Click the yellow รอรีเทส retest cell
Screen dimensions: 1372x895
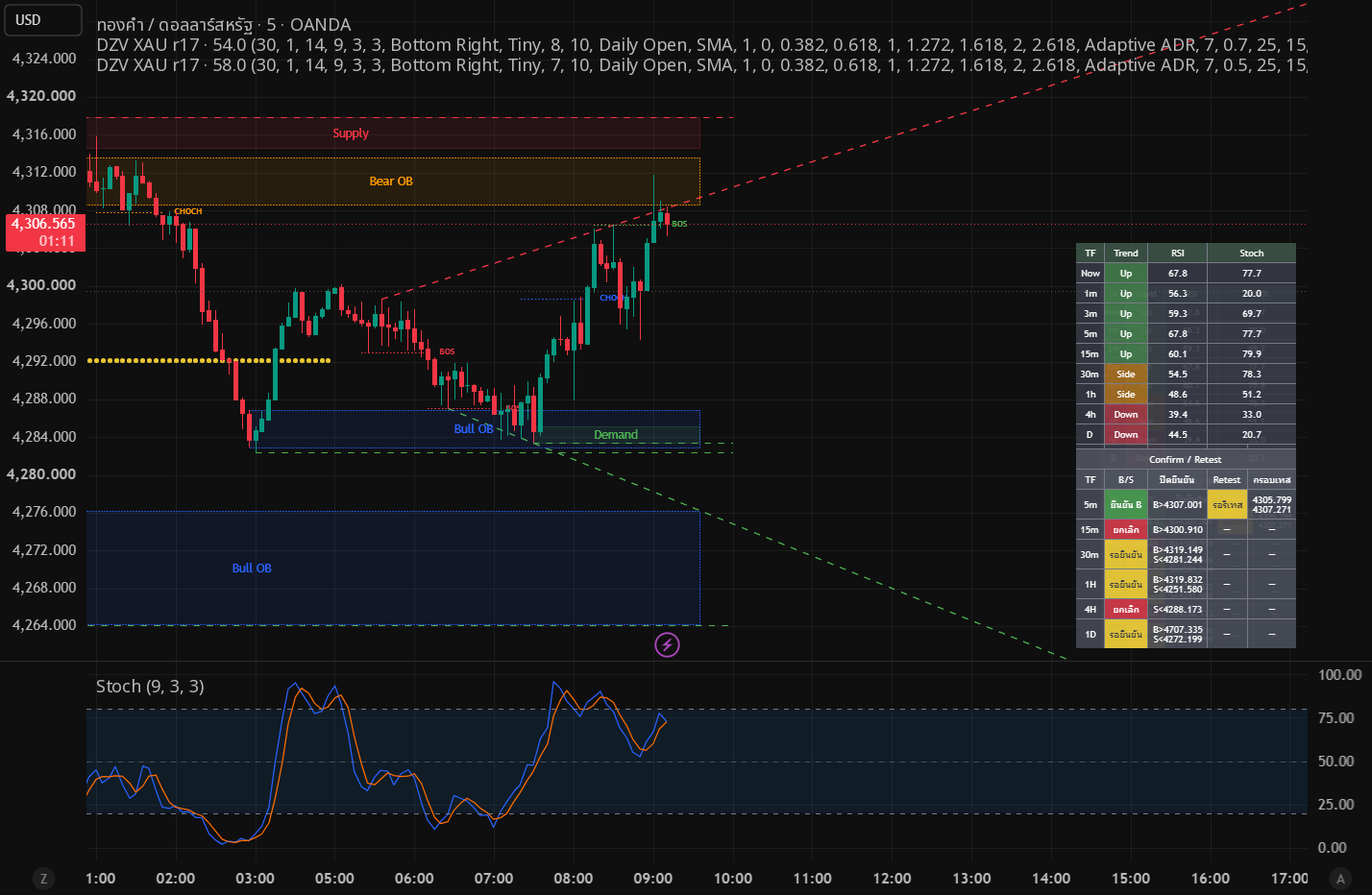pyautogui.click(x=1227, y=504)
